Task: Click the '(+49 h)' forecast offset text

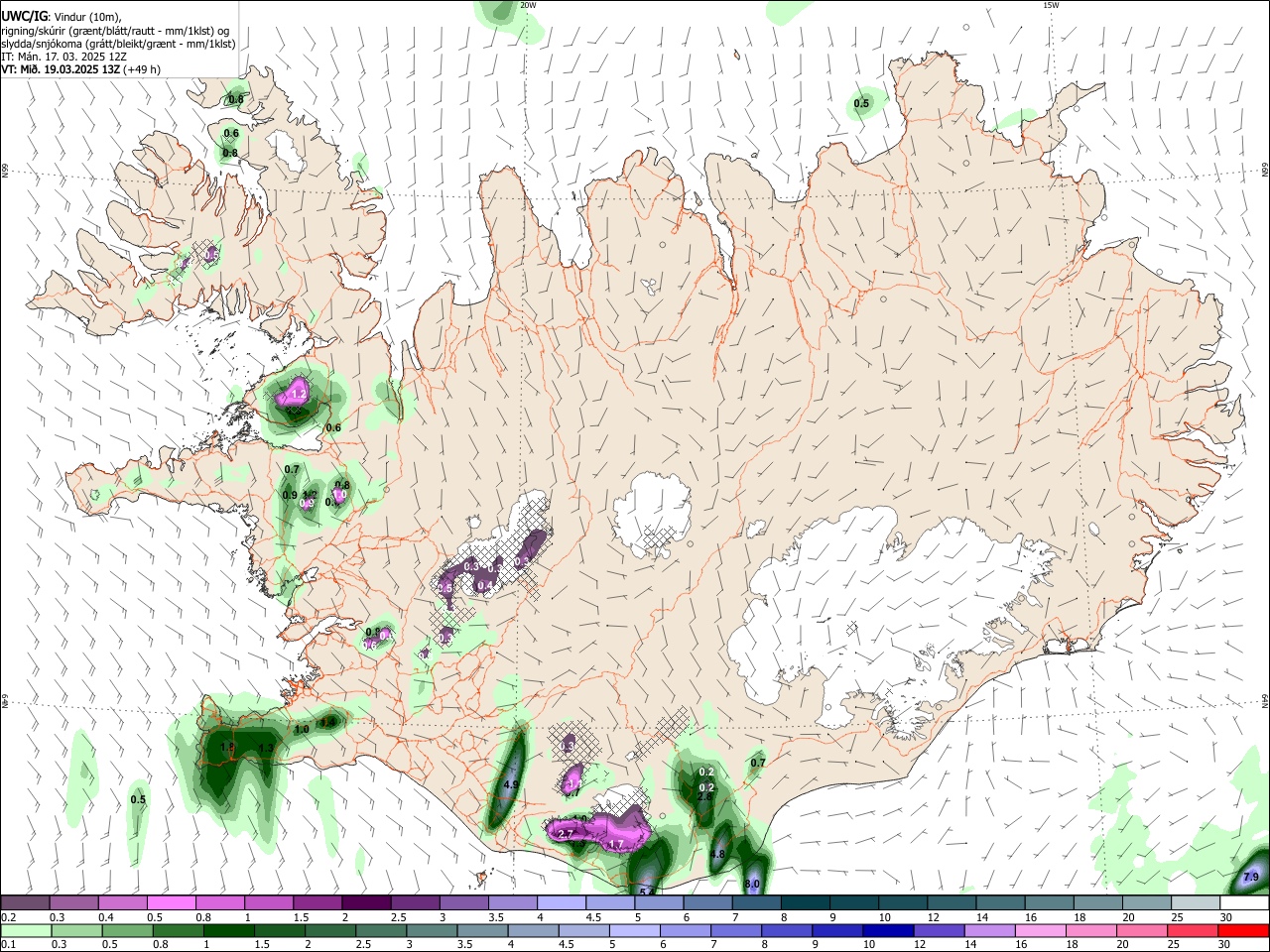Action: pos(142,69)
